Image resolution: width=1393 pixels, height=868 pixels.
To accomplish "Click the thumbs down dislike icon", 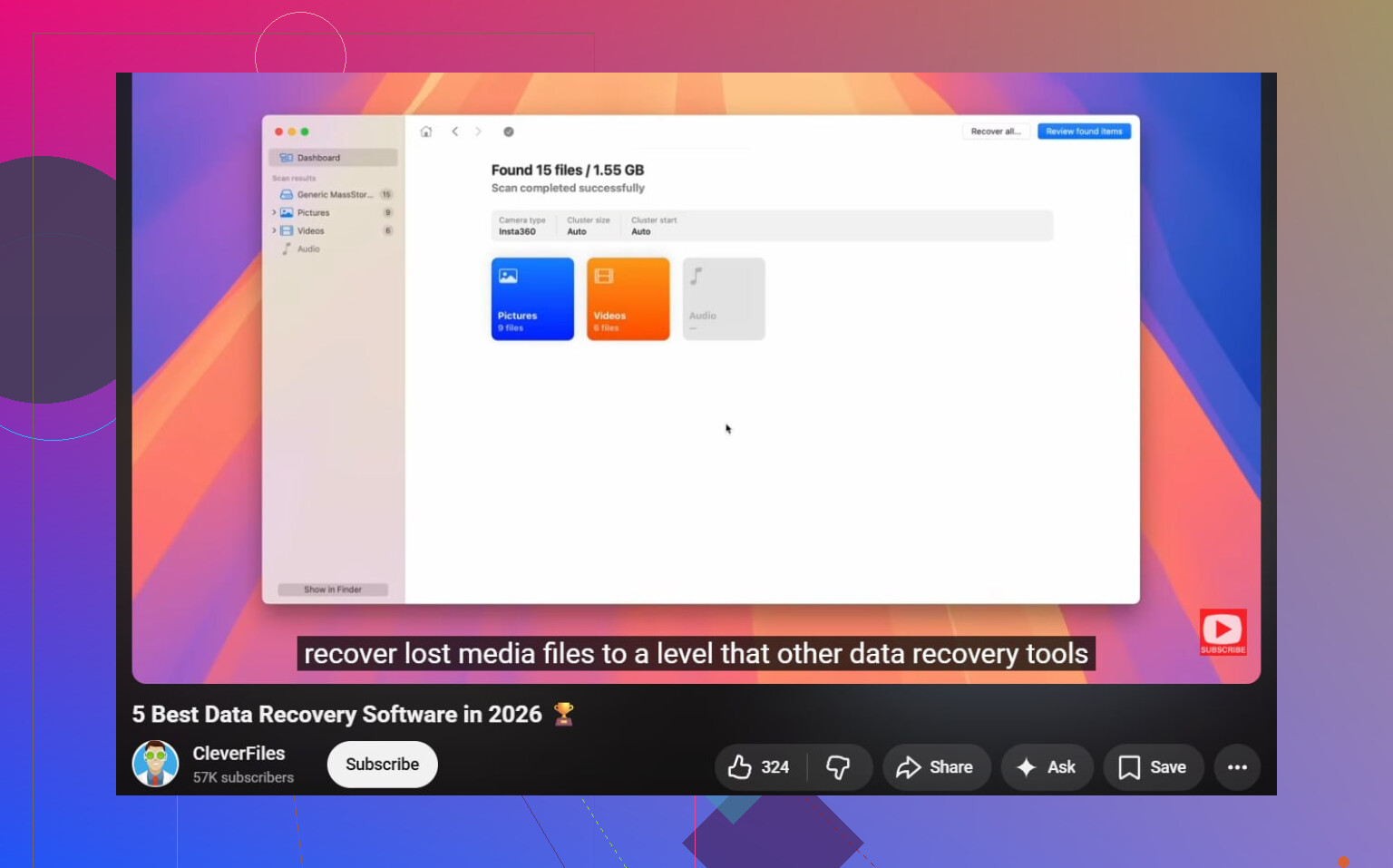I will tap(838, 767).
